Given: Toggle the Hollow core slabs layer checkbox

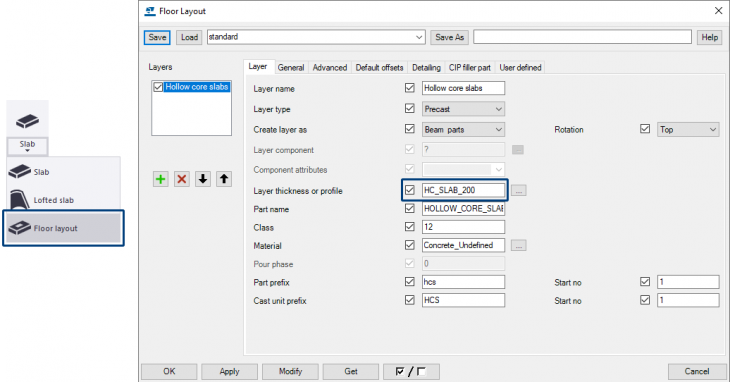Looking at the screenshot, I should (x=158, y=87).
